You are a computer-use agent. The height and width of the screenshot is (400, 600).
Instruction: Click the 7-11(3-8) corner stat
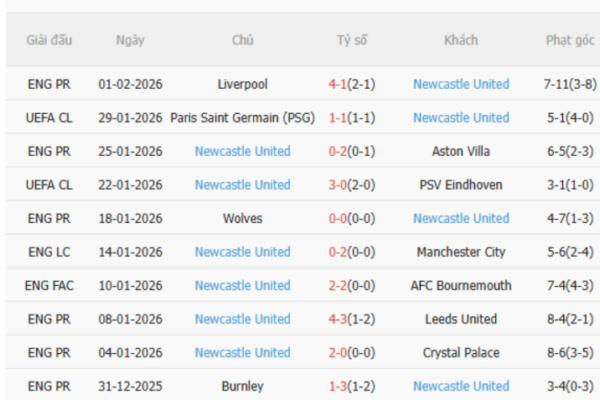click(570, 84)
